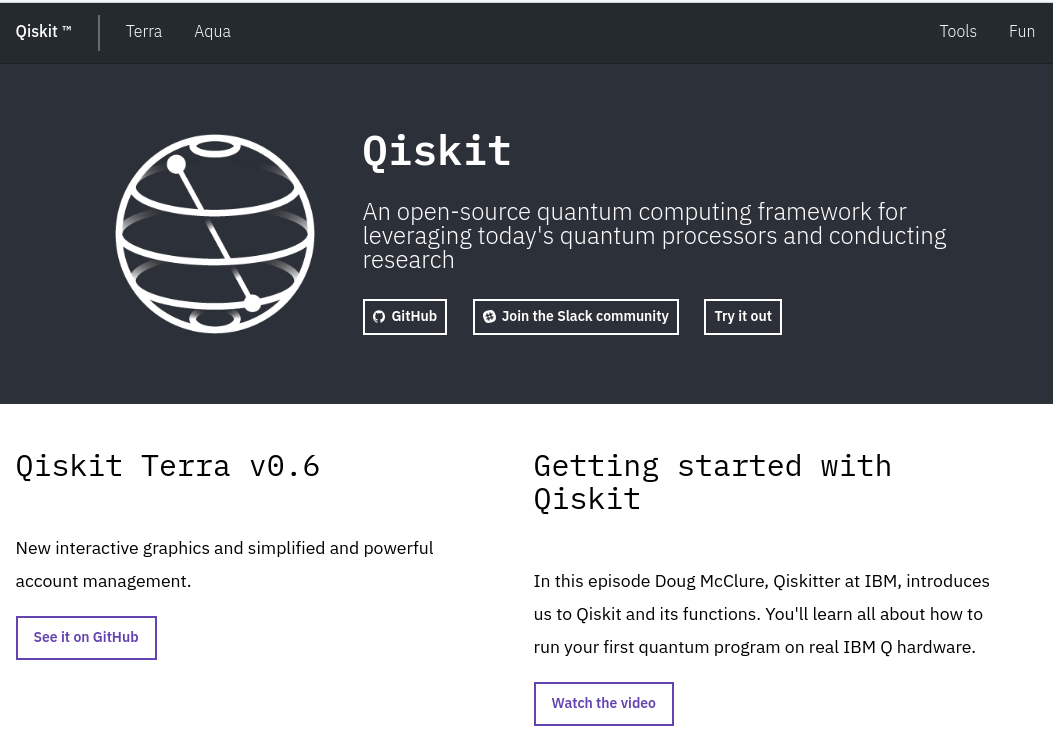Viewport: 1053px width, 744px height.
Task: Click the Slack icon in Join button
Action: pyautogui.click(x=490, y=316)
